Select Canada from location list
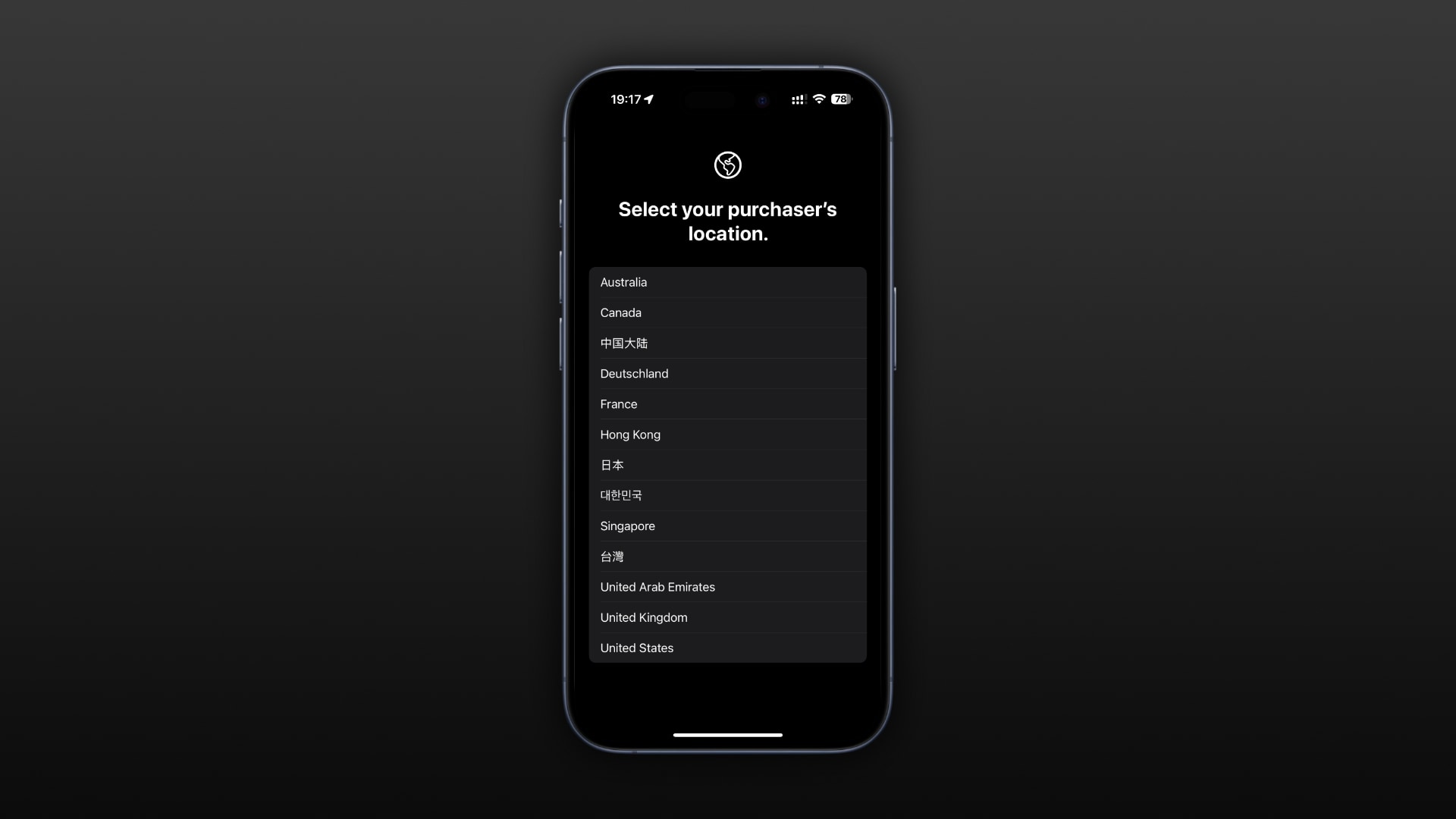Screen dimensions: 1456x819 (728, 312)
